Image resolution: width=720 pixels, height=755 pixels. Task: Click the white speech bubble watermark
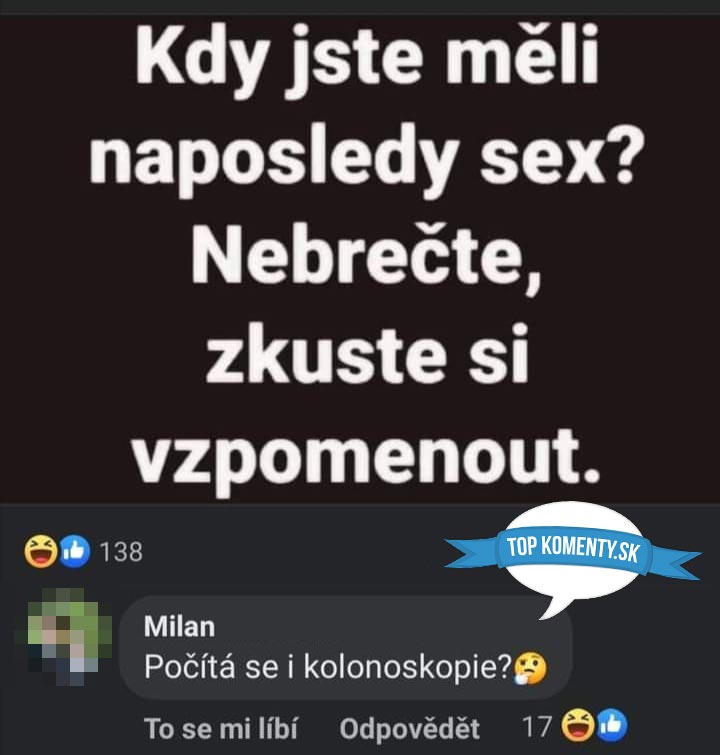572,560
